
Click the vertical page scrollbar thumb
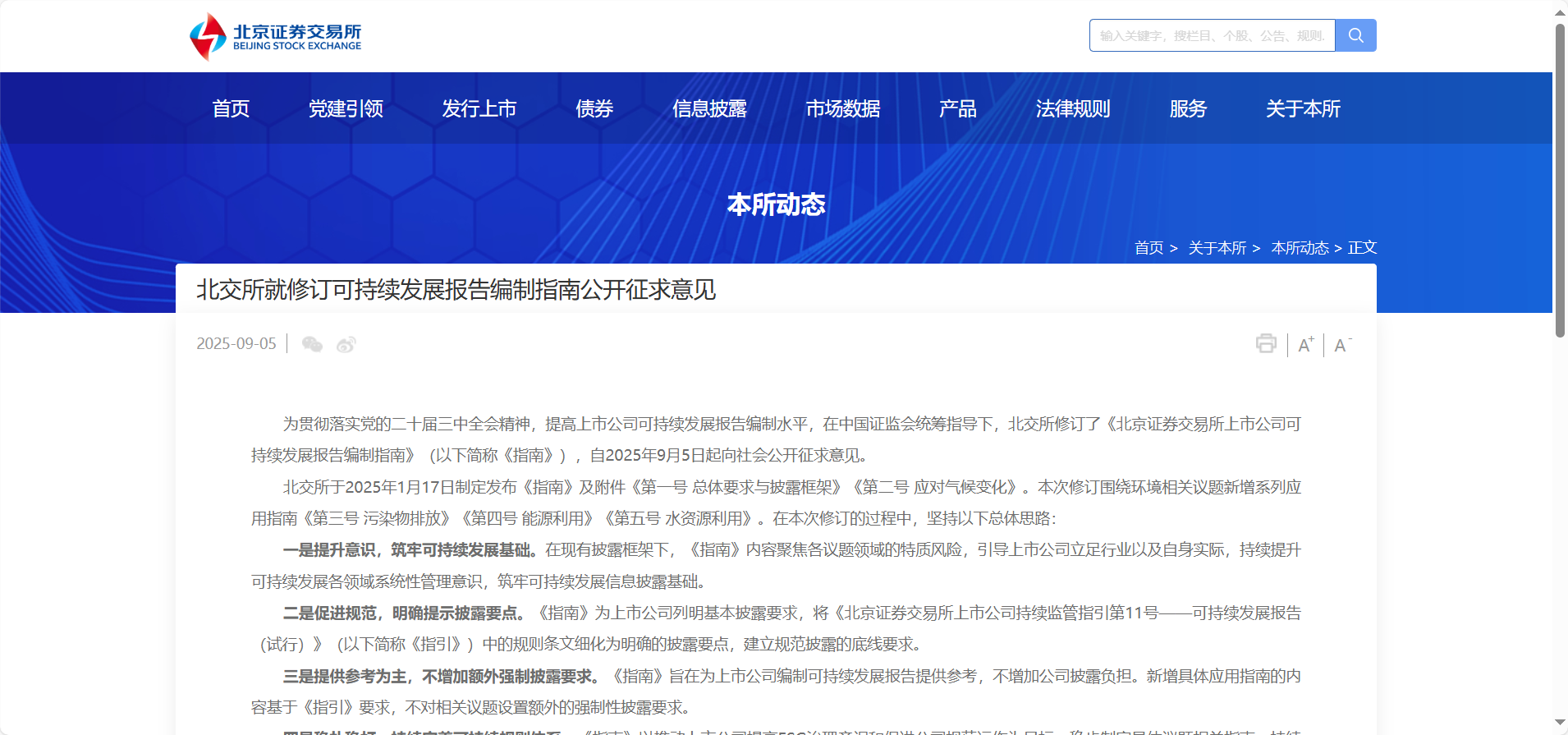1560,181
